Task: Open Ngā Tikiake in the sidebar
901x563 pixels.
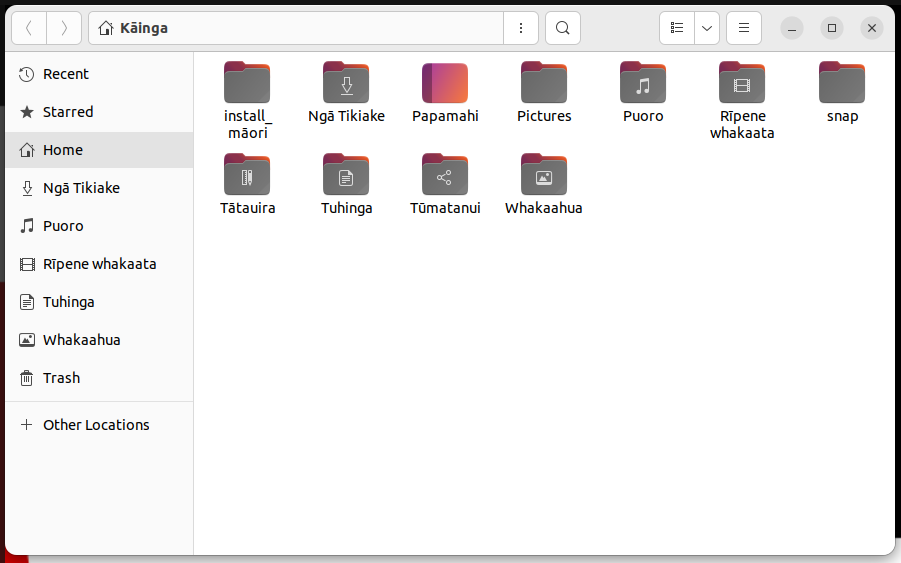Action: [99, 188]
